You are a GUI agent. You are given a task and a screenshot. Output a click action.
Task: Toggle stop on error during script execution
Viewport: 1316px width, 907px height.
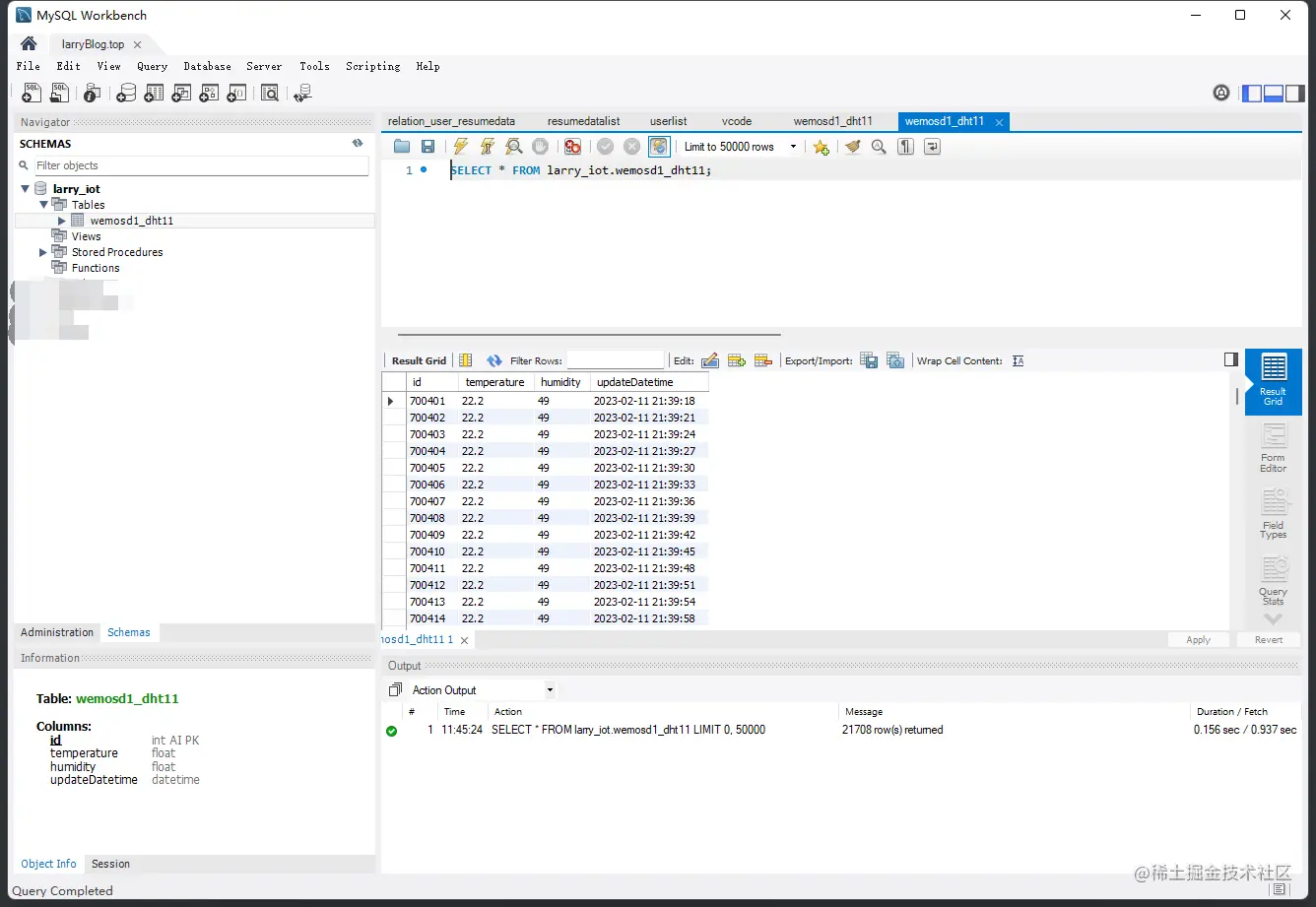point(572,147)
